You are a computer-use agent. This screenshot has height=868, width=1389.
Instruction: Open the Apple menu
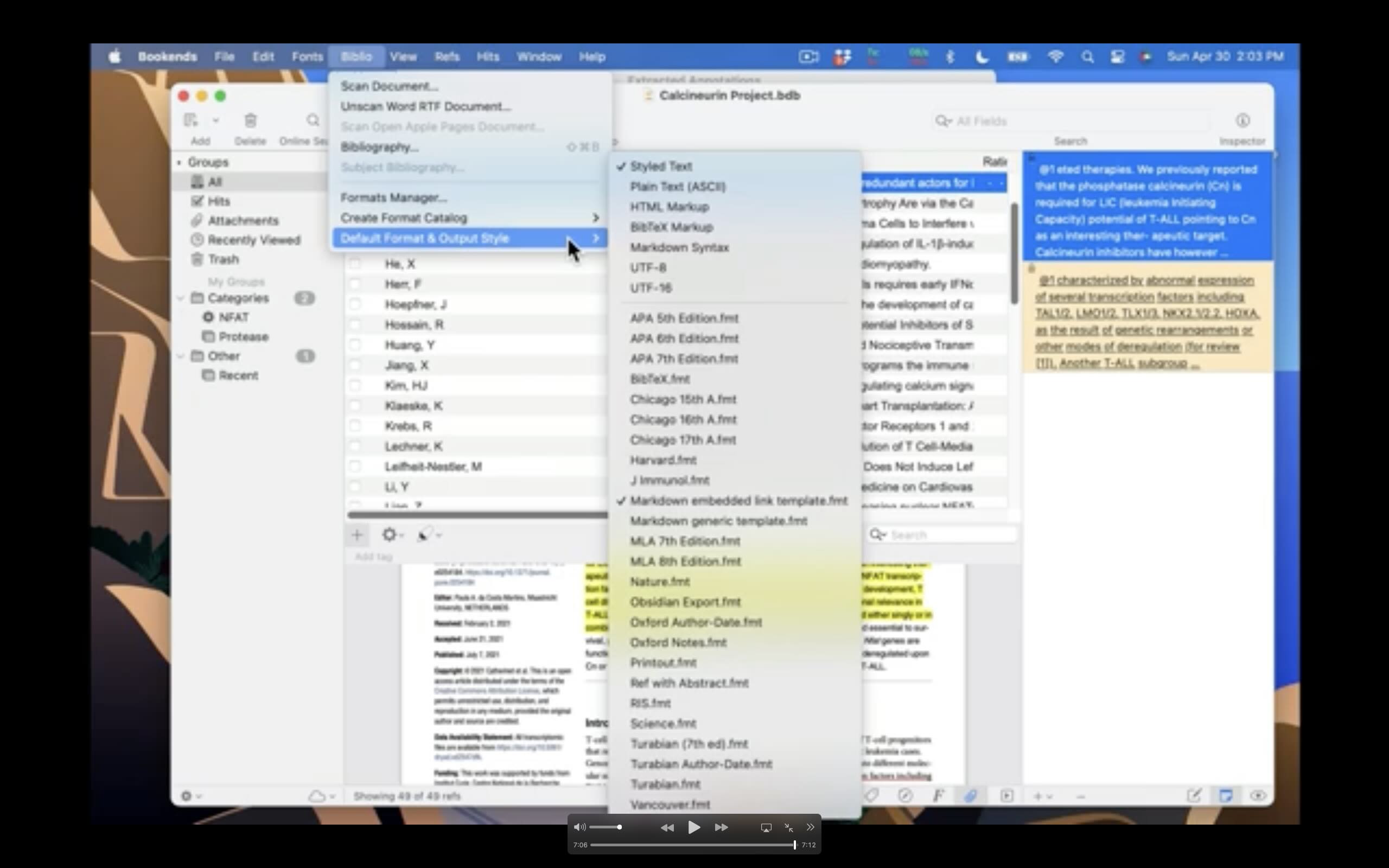coord(115,56)
